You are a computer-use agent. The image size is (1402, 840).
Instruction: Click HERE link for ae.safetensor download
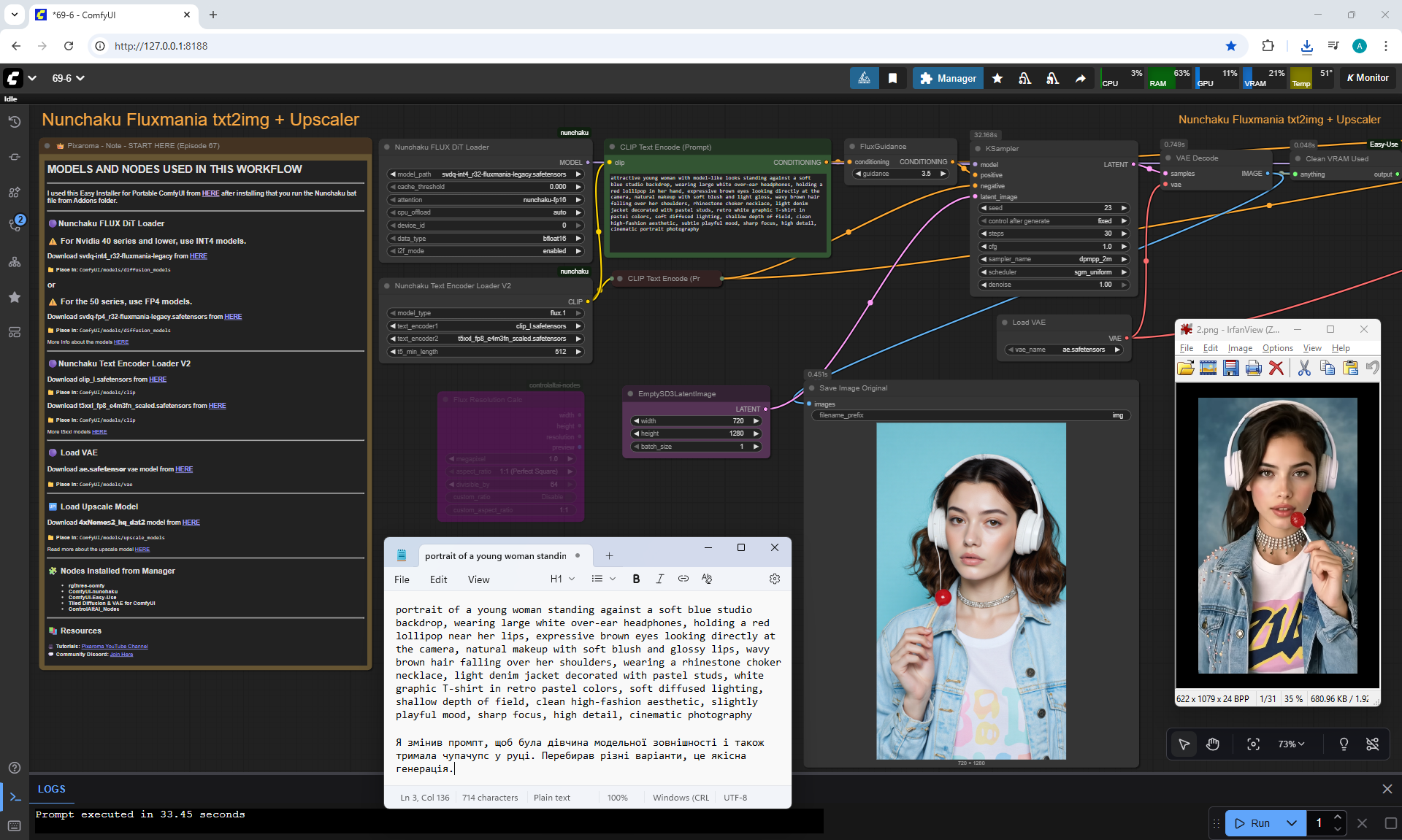(x=184, y=469)
